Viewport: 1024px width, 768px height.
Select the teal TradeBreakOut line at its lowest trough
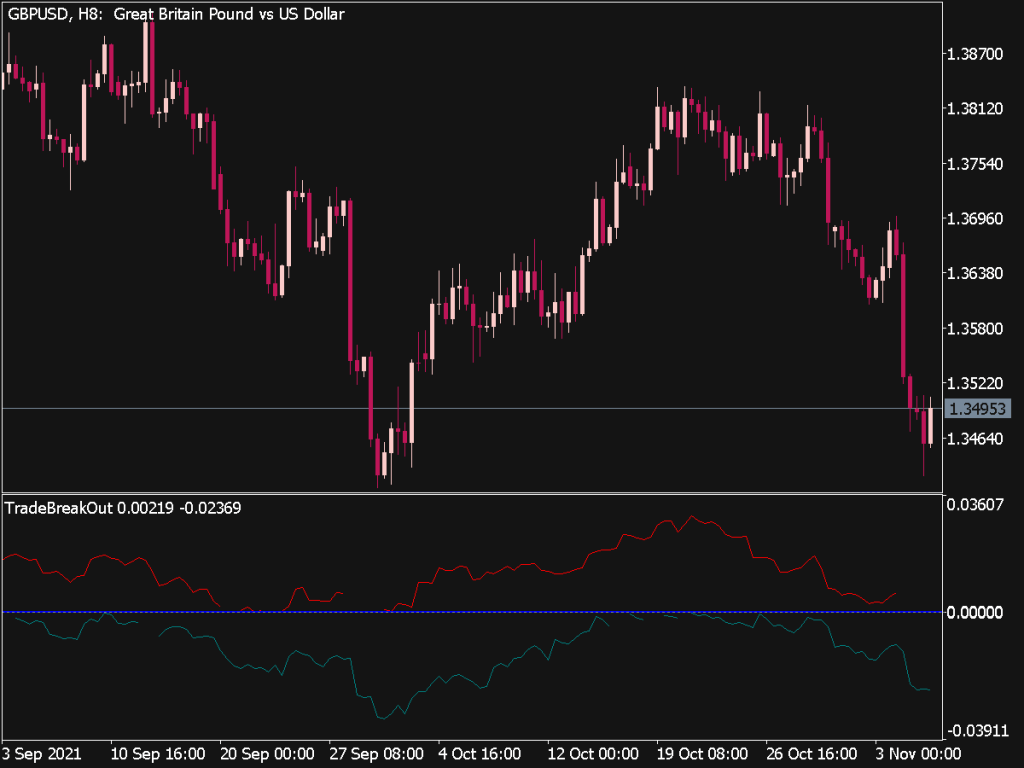[381, 717]
